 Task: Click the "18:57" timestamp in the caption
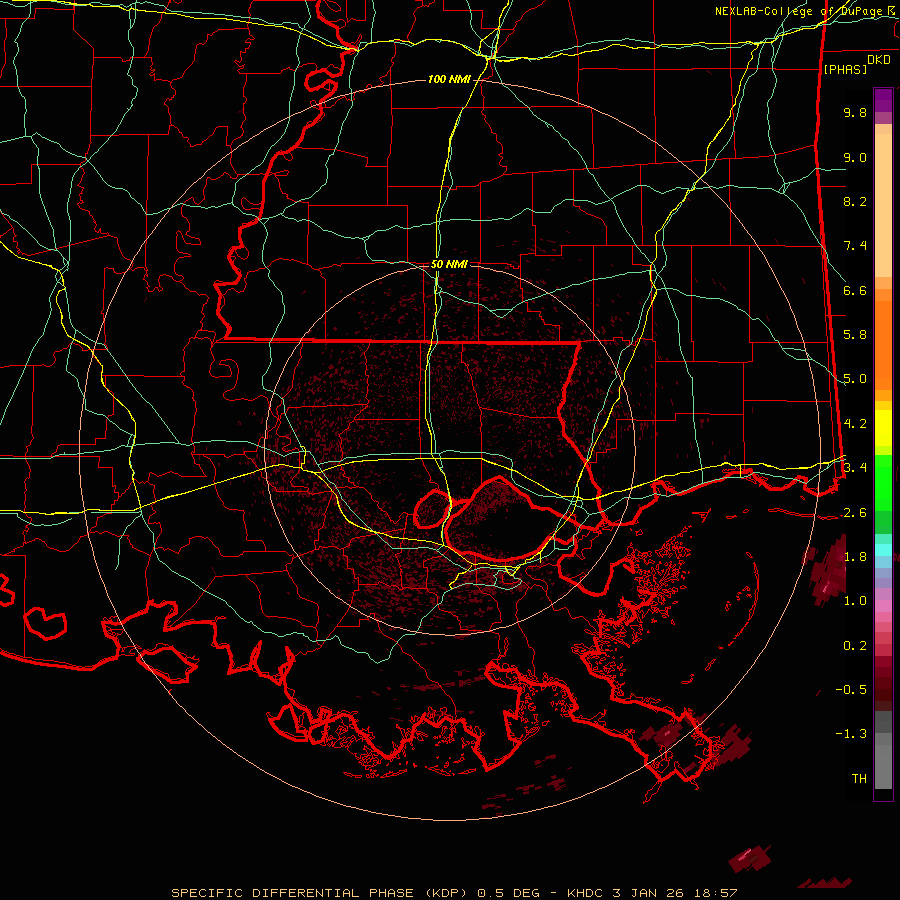[715, 893]
